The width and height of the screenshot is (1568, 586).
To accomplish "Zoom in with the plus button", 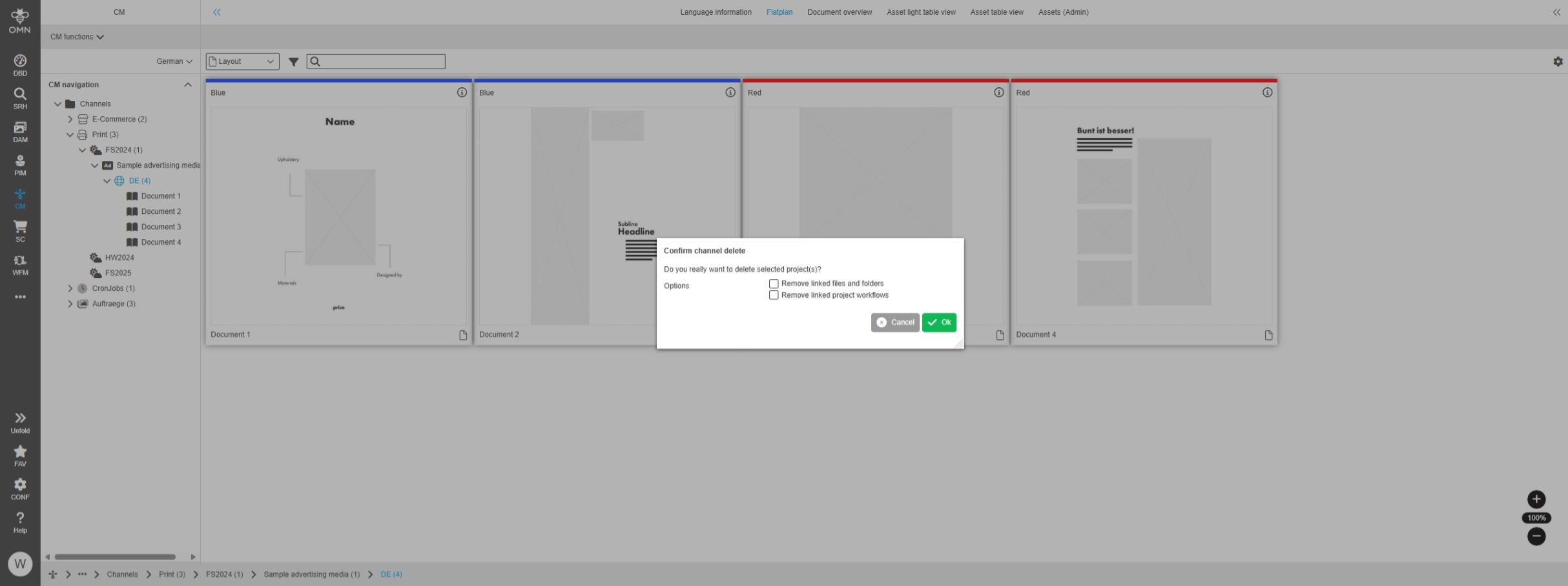I will point(1536,499).
